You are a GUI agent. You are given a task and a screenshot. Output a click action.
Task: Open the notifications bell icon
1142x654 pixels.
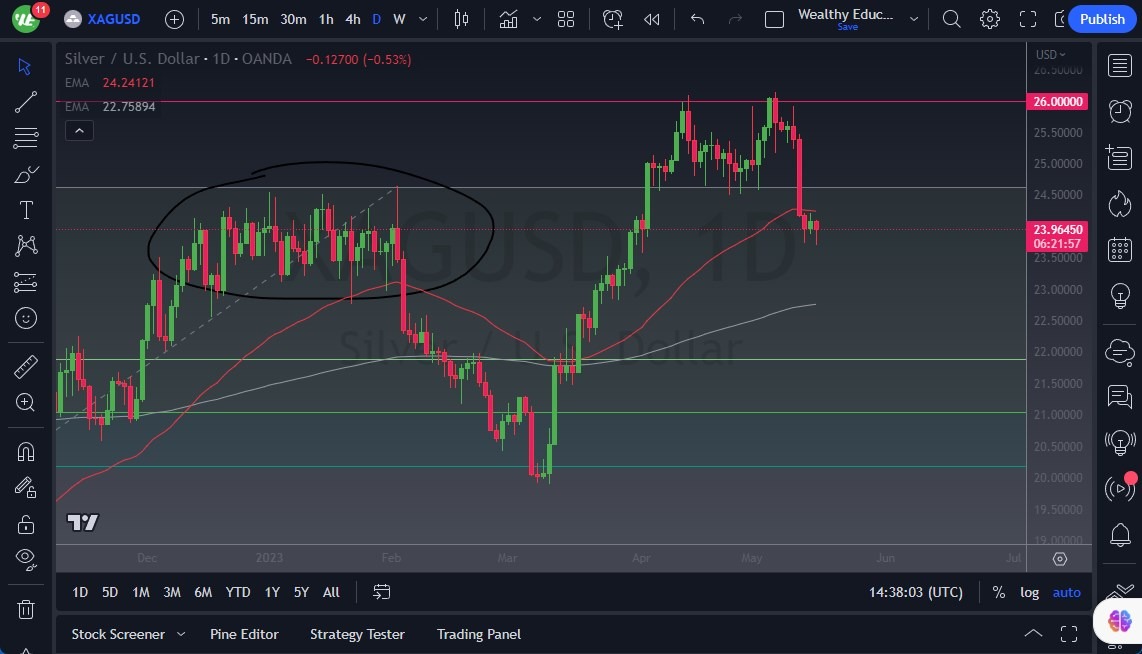point(1119,535)
